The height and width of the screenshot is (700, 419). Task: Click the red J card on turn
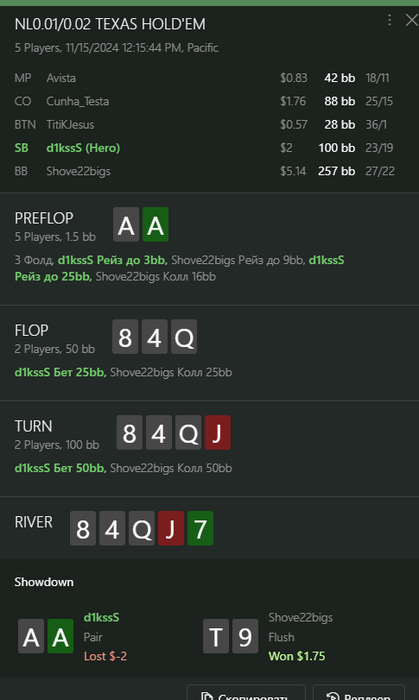pos(217,432)
